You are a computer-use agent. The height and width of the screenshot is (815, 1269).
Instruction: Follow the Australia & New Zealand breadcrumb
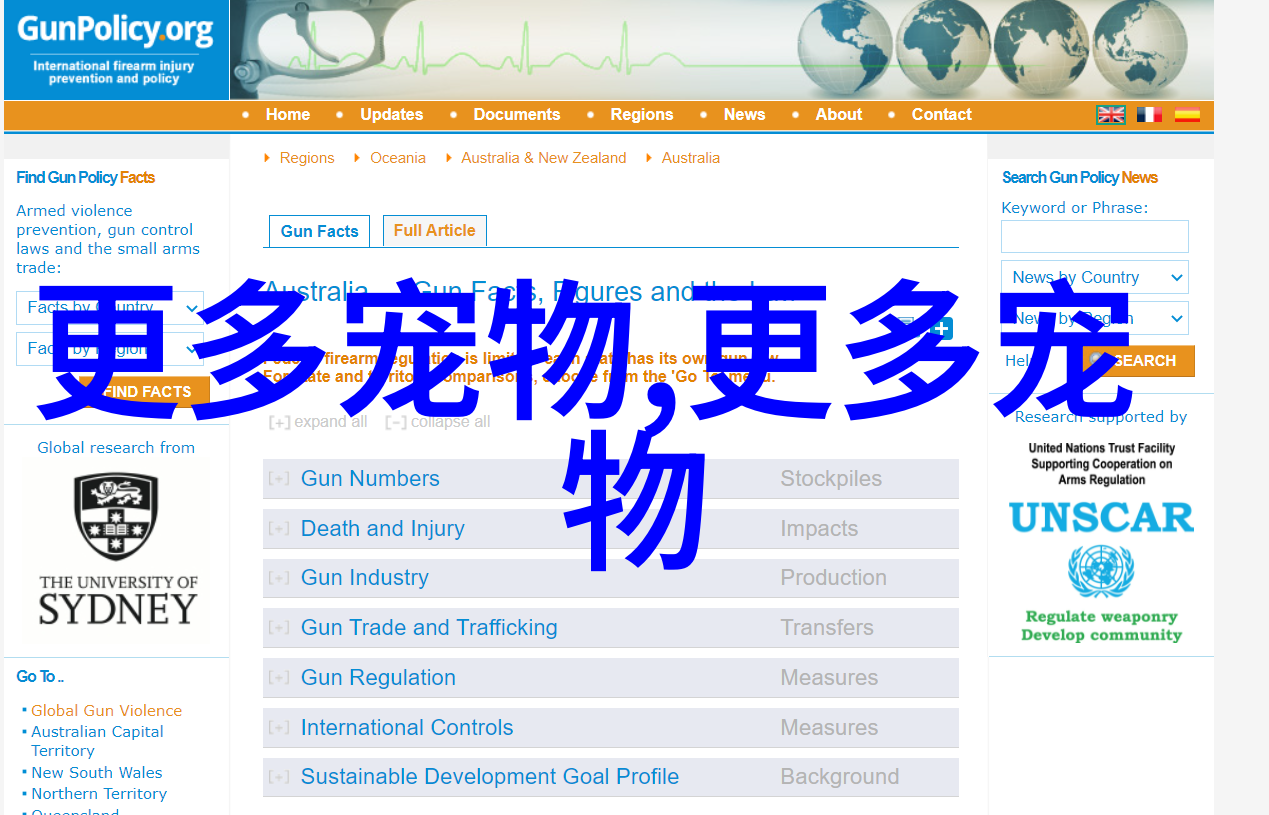pos(544,158)
